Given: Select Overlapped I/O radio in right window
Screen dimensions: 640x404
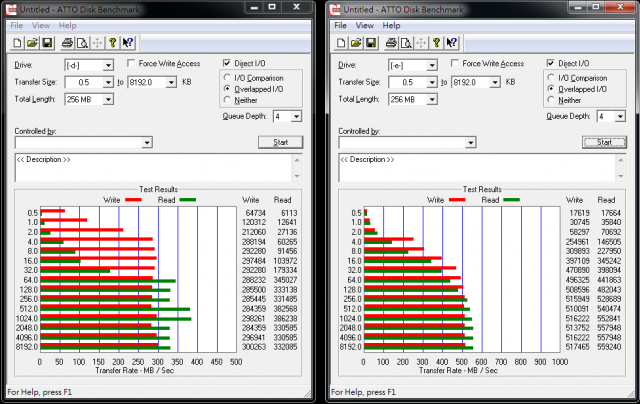Looking at the screenshot, I should [x=551, y=89].
